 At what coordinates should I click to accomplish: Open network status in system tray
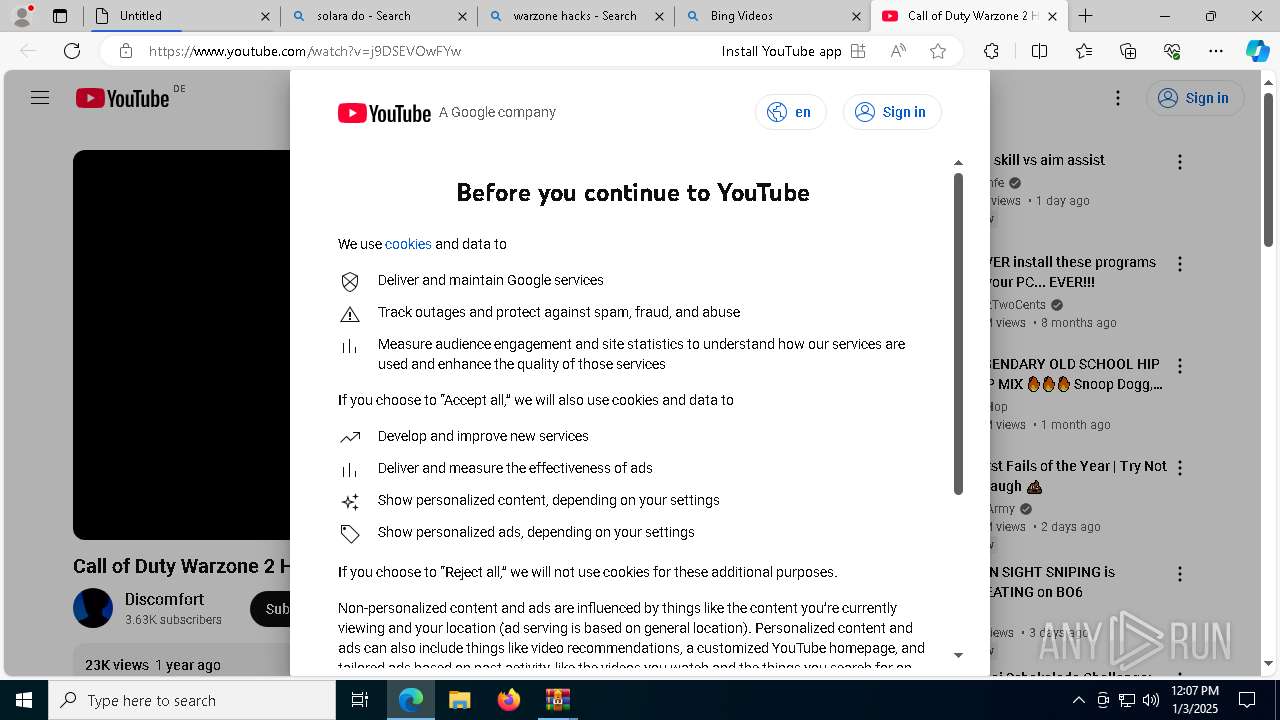coord(1126,700)
